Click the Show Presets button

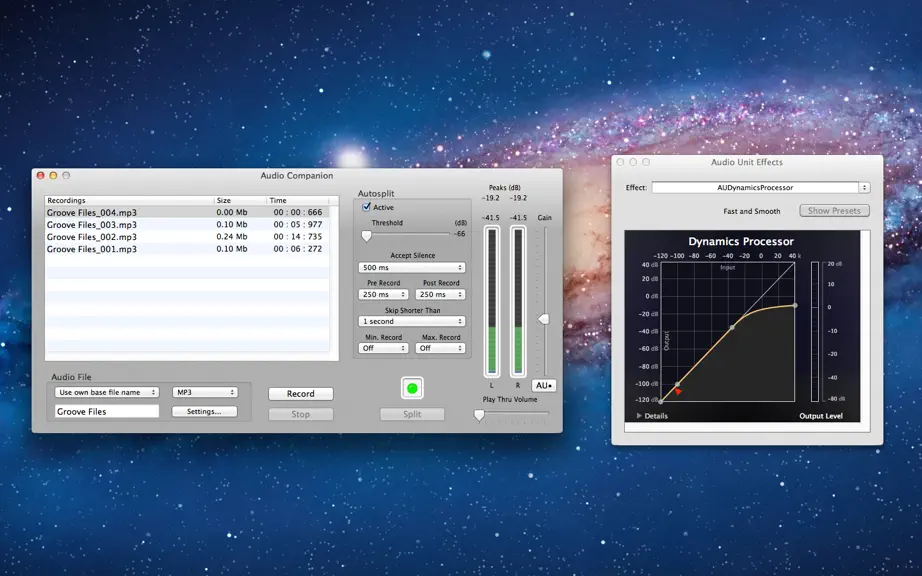coord(834,210)
